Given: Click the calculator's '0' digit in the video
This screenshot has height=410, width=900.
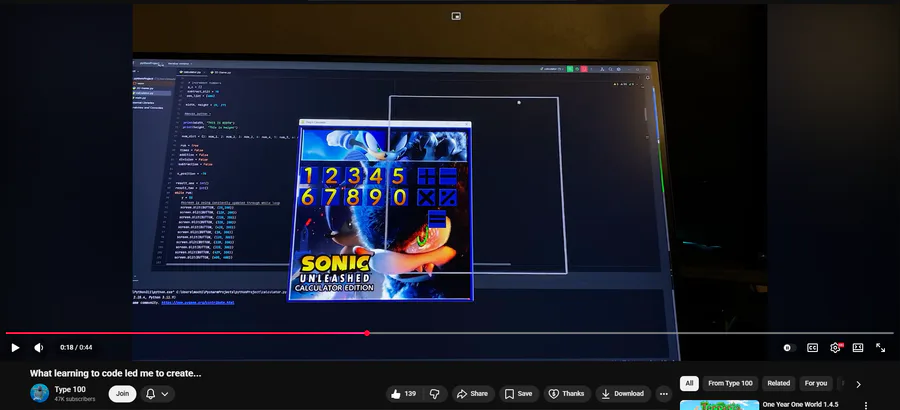Looking at the screenshot, I should 399,198.
